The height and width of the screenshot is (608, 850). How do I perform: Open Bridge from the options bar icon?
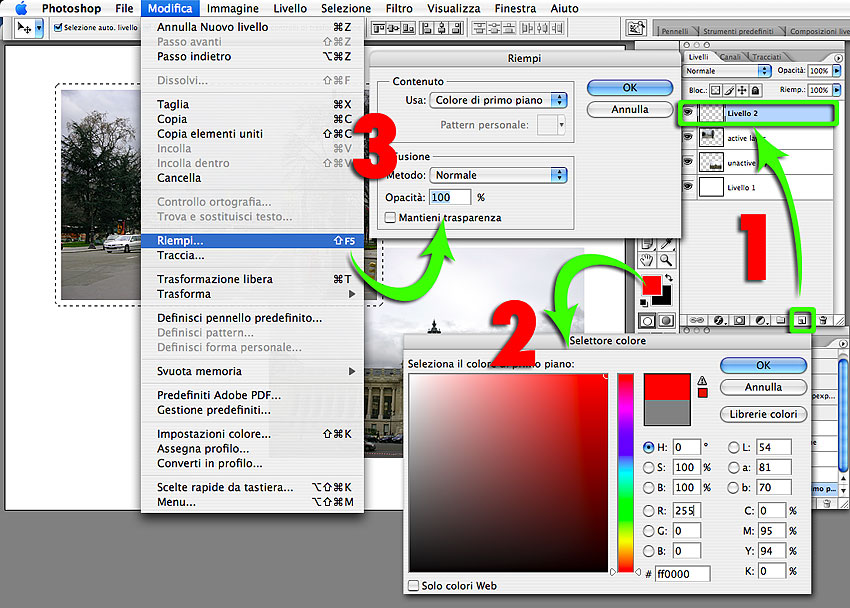(x=636, y=28)
